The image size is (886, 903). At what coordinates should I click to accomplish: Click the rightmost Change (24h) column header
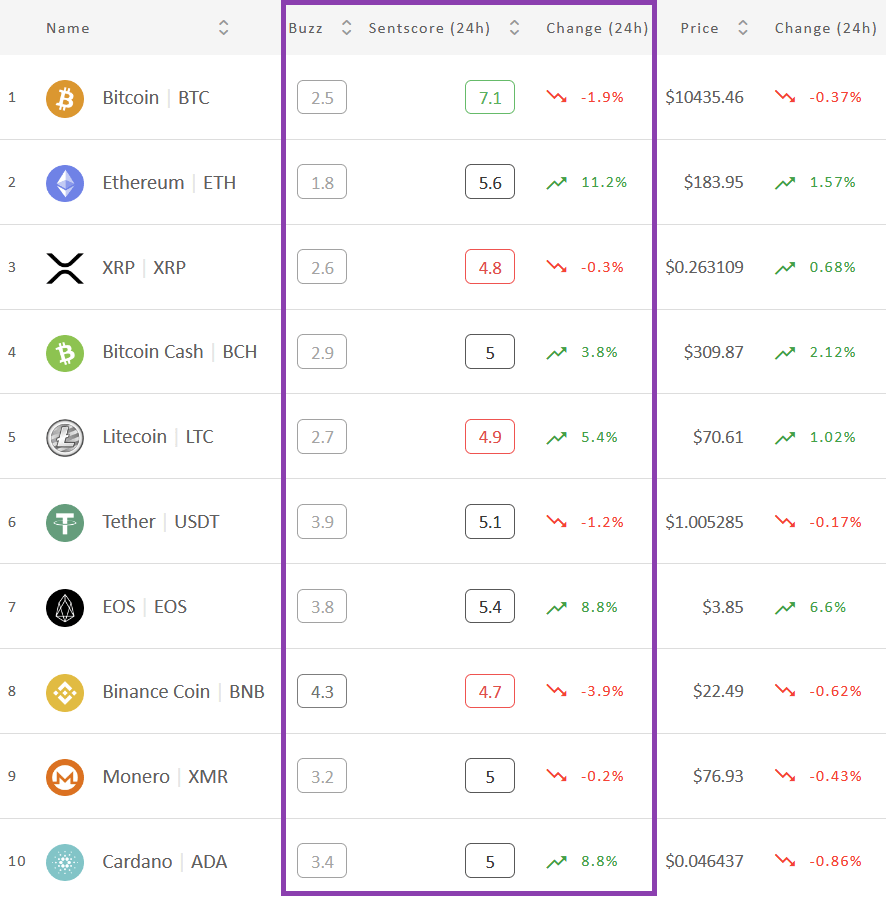(826, 28)
